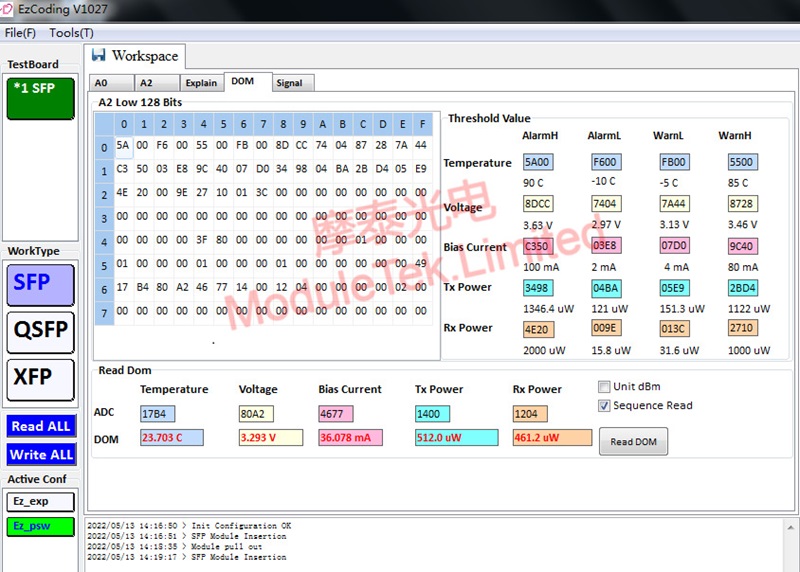Select hex cell 49 in row 5
This screenshot has height=572, width=800.
tap(421, 263)
